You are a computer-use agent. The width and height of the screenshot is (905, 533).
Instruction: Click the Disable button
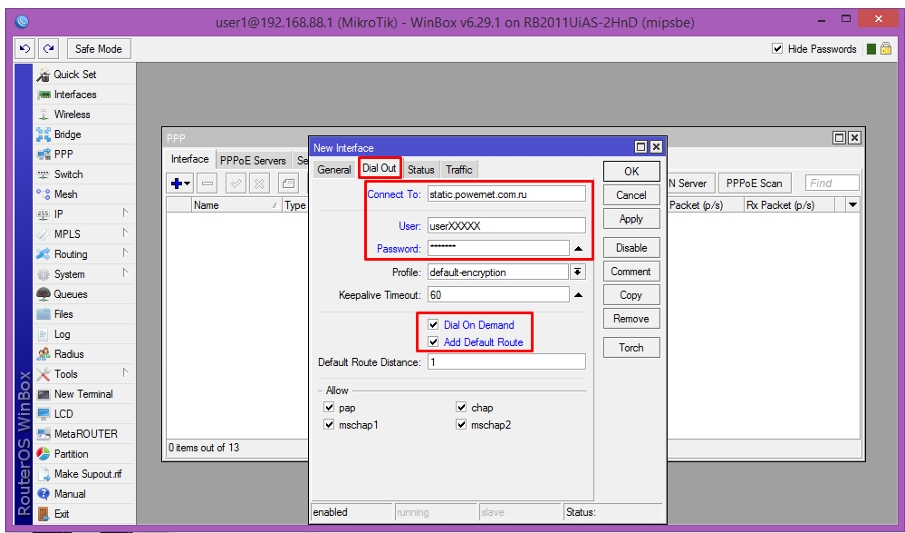tap(631, 248)
